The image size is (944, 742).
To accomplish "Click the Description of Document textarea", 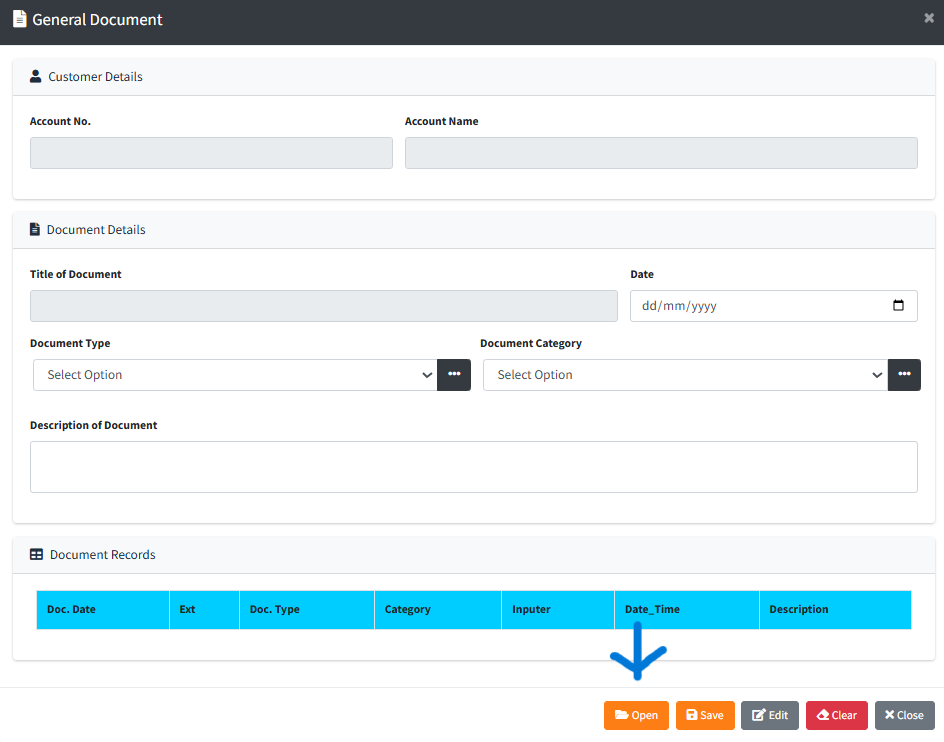I will pyautogui.click(x=473, y=467).
